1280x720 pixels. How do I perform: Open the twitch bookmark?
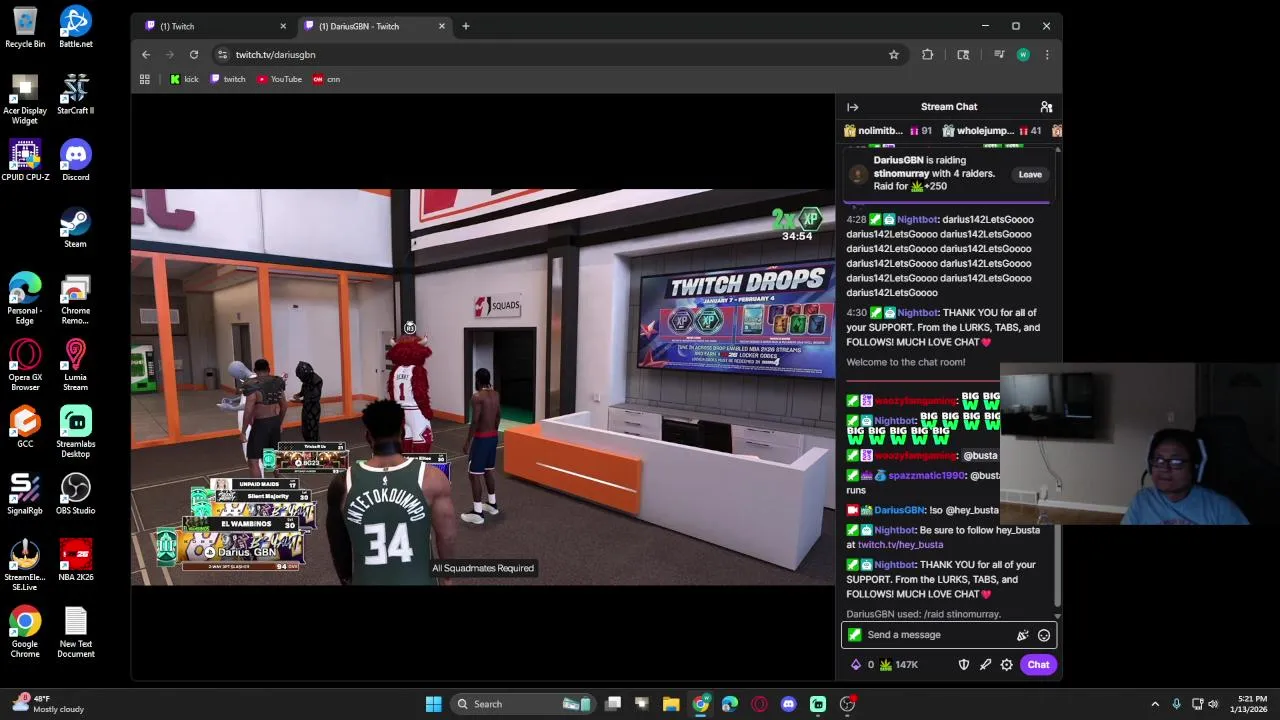[x=228, y=79]
